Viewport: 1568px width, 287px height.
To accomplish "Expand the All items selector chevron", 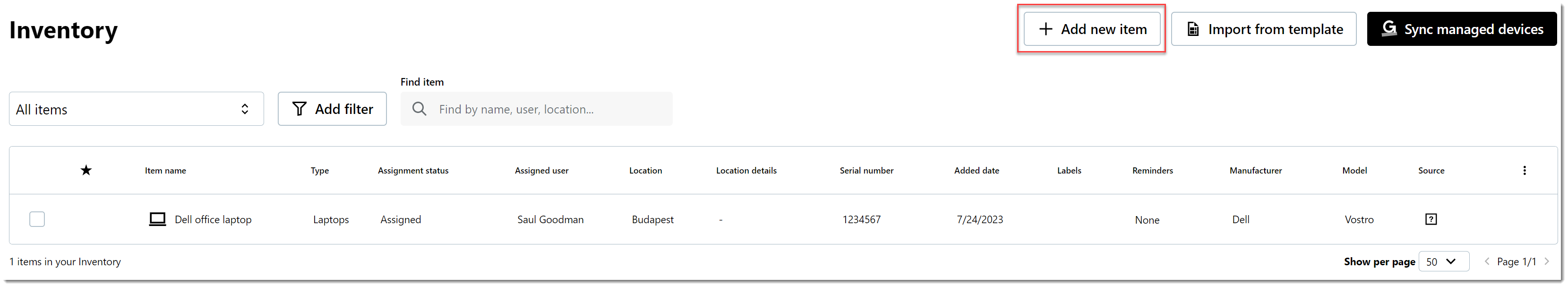I will click(245, 108).
